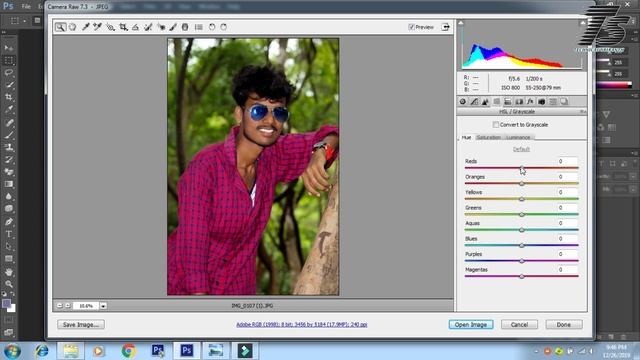Switch to the Hue sub-tab
Screen dimensions: 640x360
(x=467, y=138)
